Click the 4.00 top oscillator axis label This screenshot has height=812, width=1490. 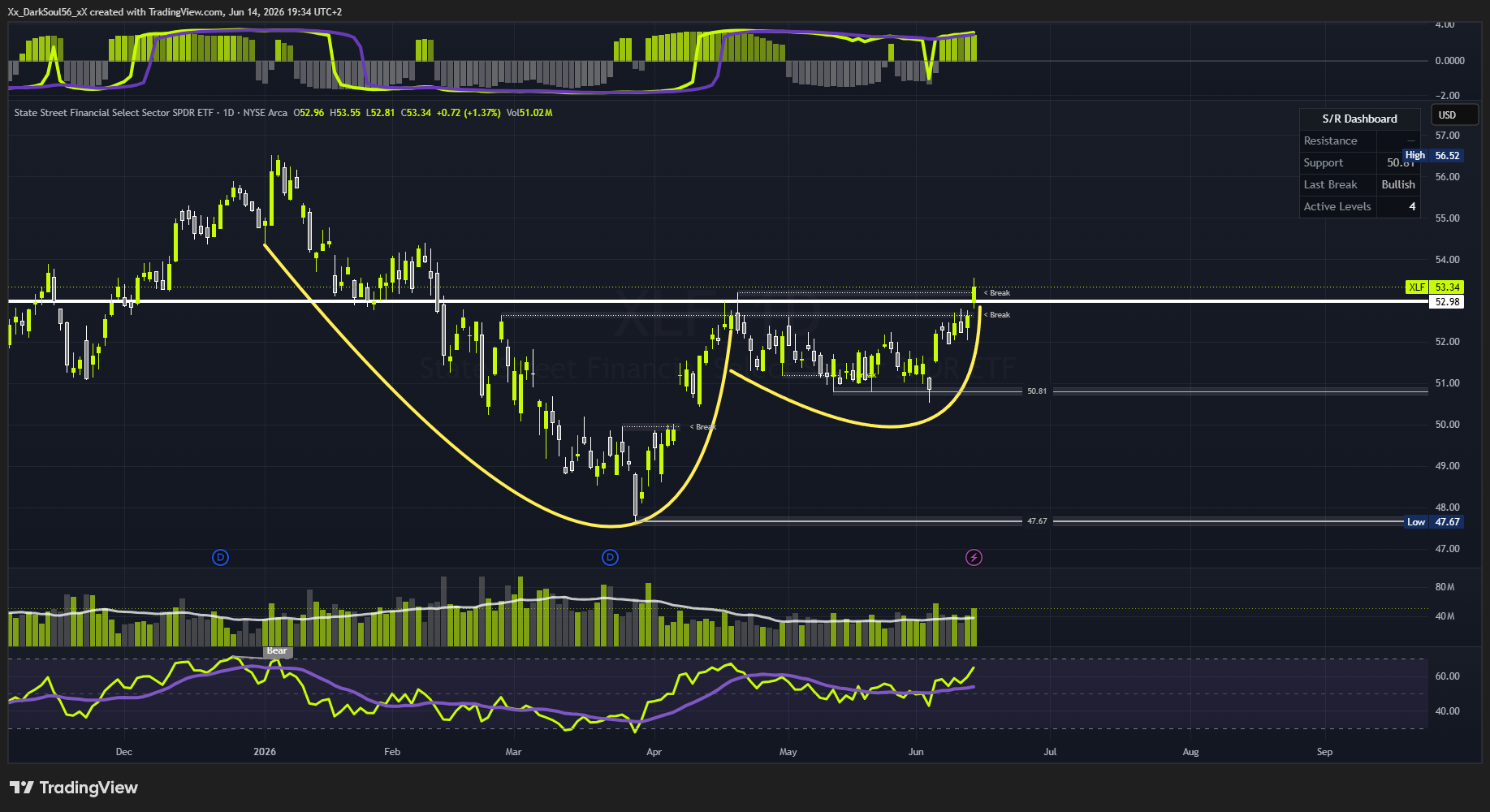[x=1445, y=24]
